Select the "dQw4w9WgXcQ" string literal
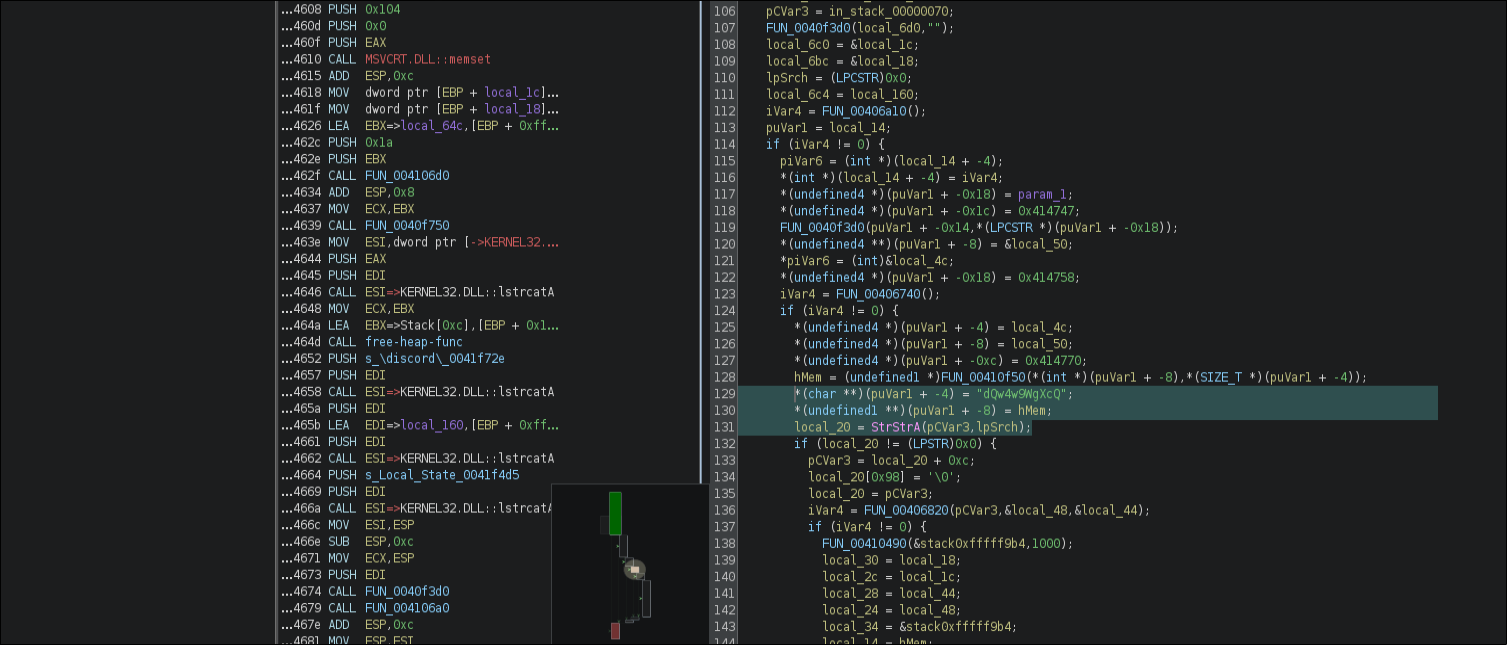The width and height of the screenshot is (1507, 645). pyautogui.click(x=1019, y=393)
